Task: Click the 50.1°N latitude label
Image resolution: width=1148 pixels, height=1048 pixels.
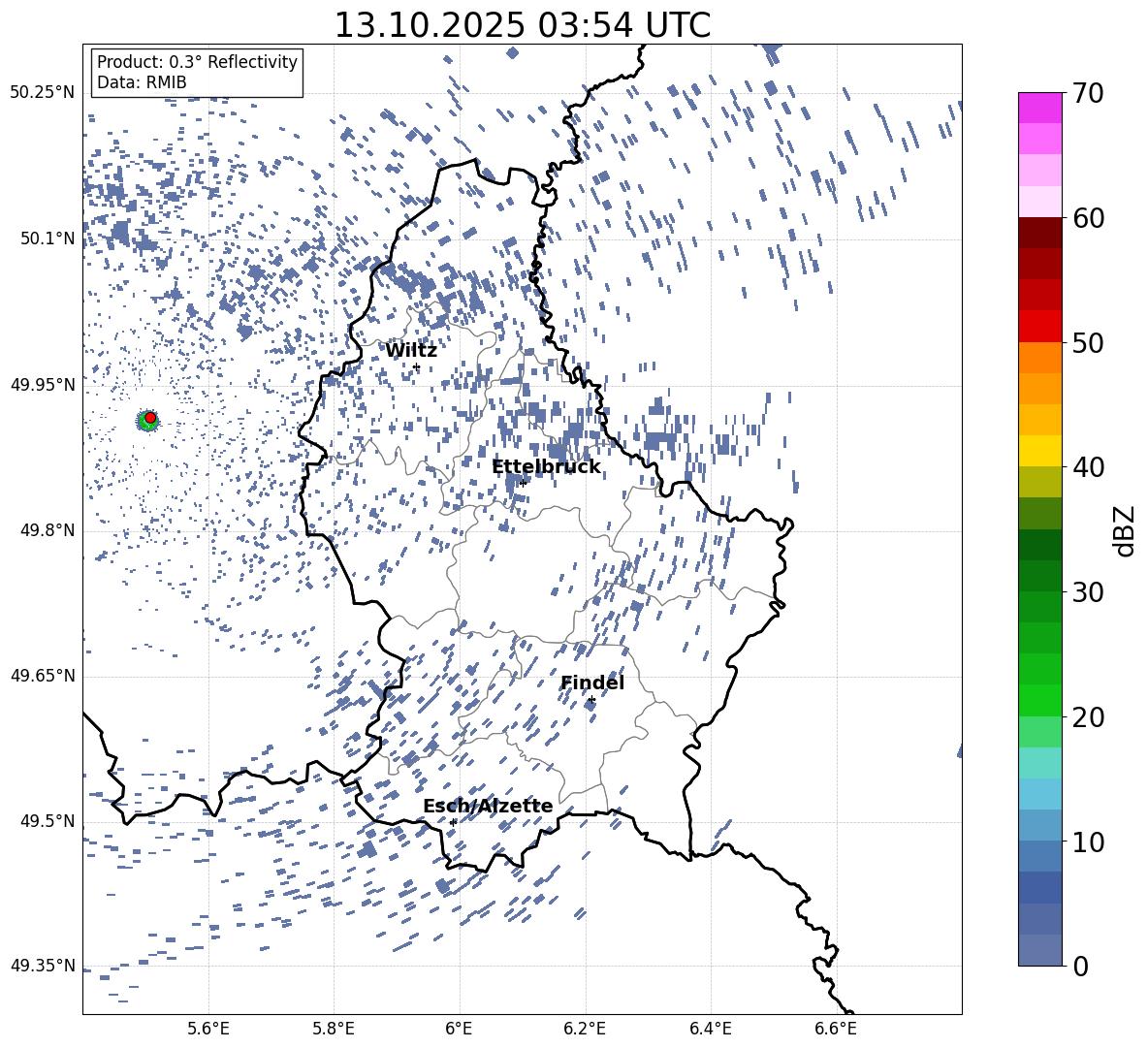Action: 47,238
